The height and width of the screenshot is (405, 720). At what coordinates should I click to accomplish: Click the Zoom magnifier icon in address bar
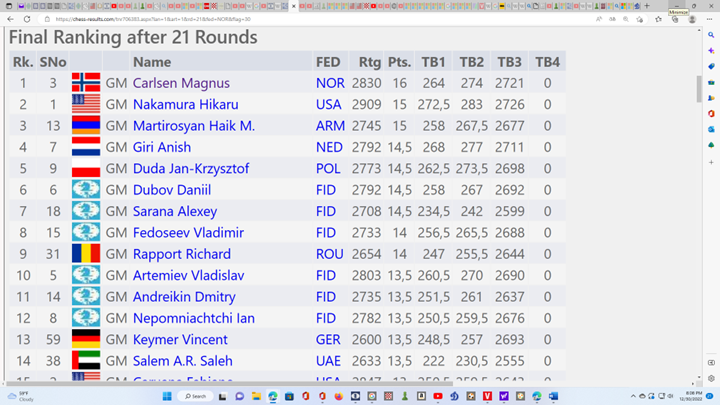(x=626, y=19)
